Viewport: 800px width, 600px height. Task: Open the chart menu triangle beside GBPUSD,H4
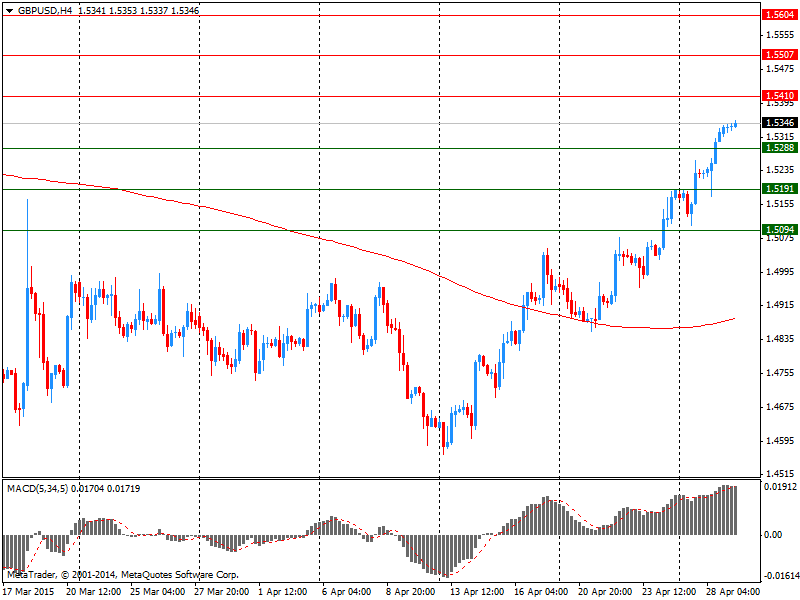[10, 11]
